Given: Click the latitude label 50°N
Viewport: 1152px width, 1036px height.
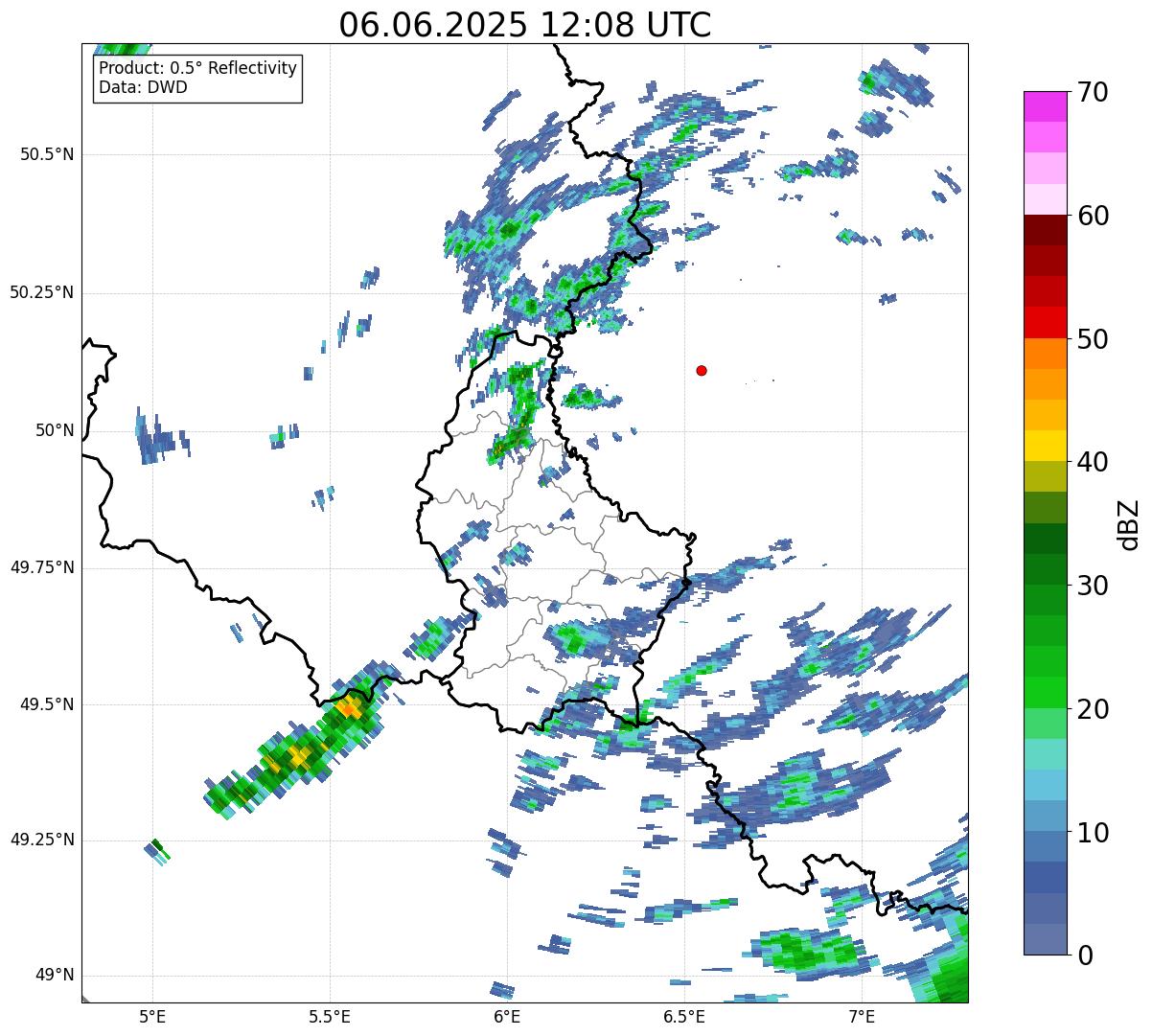Looking at the screenshot, I should click(x=55, y=430).
